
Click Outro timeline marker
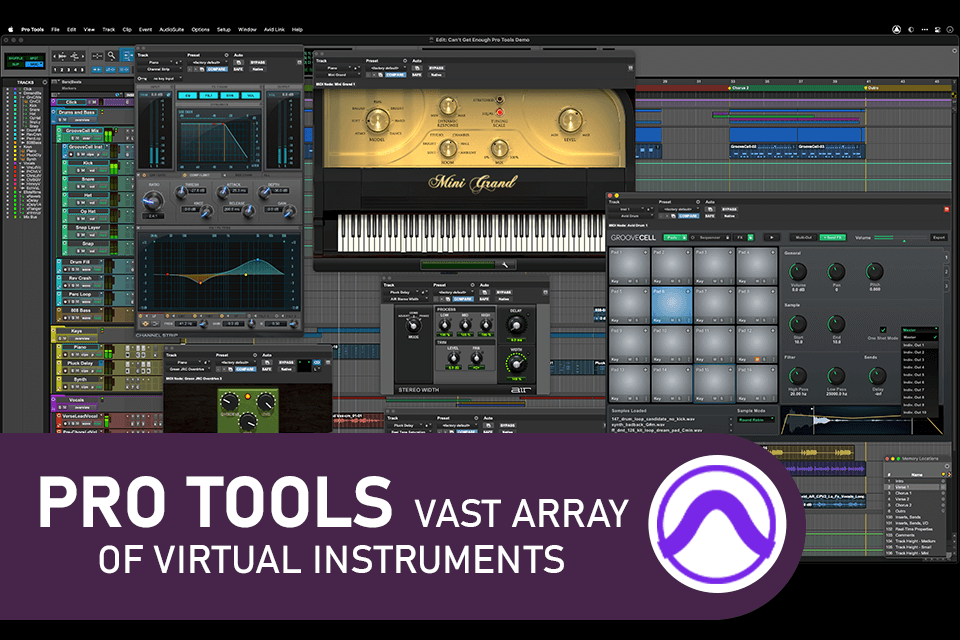(x=871, y=88)
